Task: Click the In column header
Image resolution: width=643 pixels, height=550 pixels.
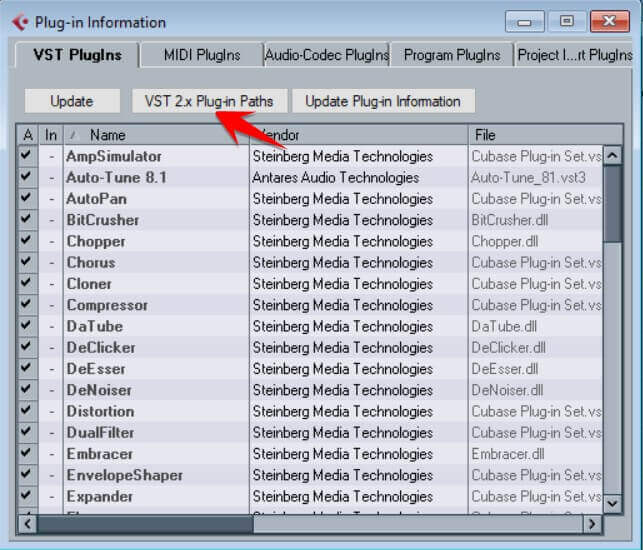Action: pos(51,135)
